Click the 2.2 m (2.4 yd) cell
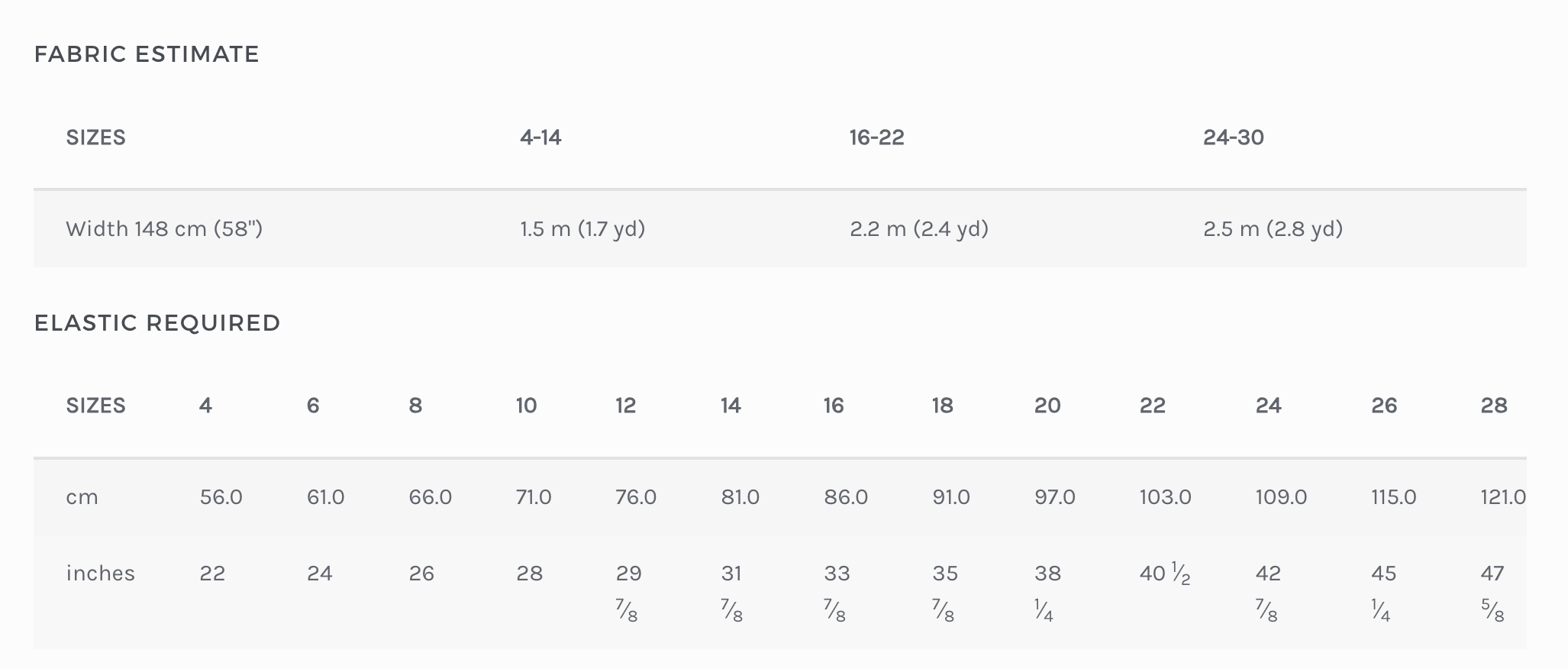The width and height of the screenshot is (1568, 669). pyautogui.click(x=919, y=228)
